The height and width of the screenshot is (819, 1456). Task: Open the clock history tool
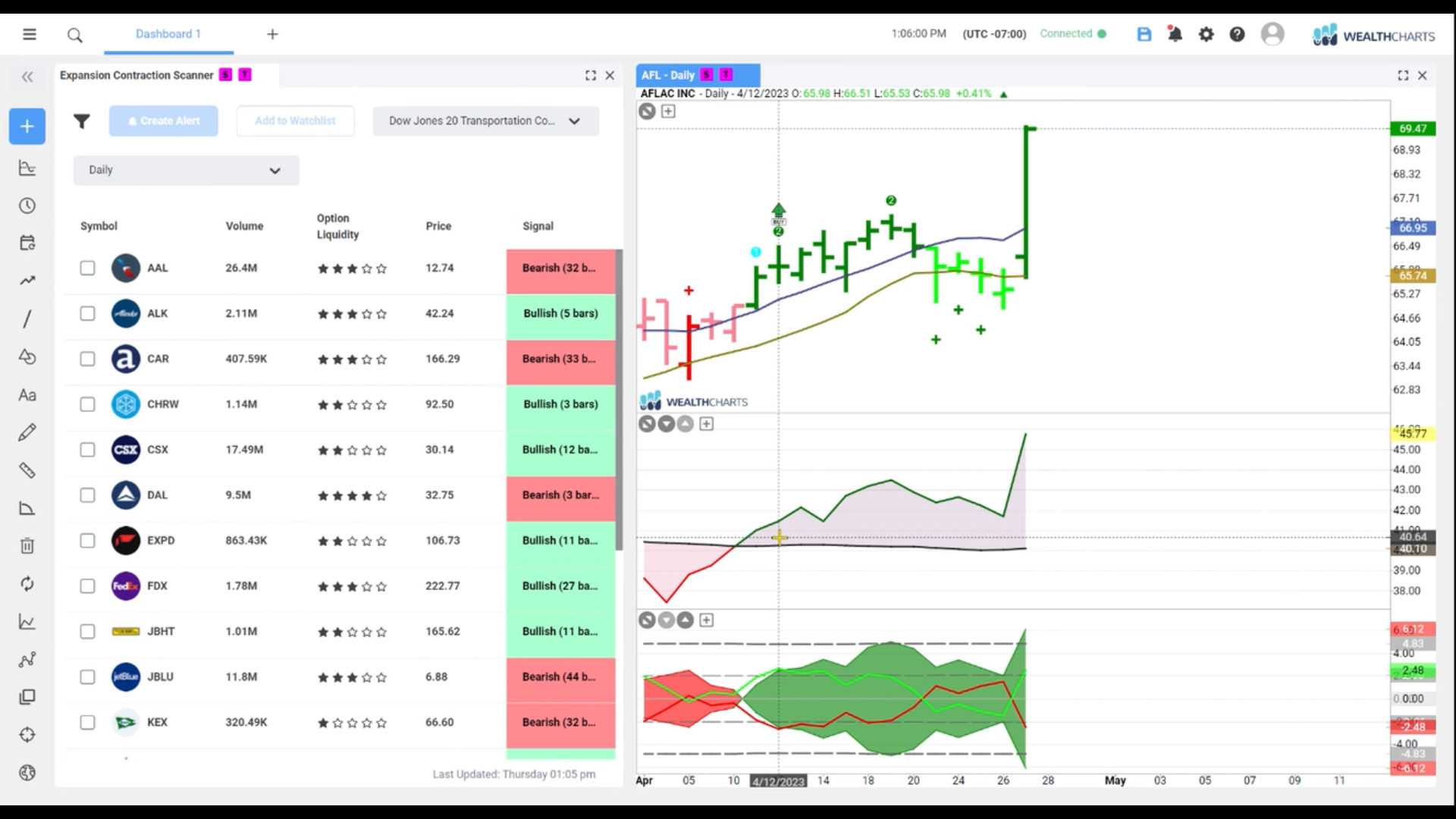27,206
